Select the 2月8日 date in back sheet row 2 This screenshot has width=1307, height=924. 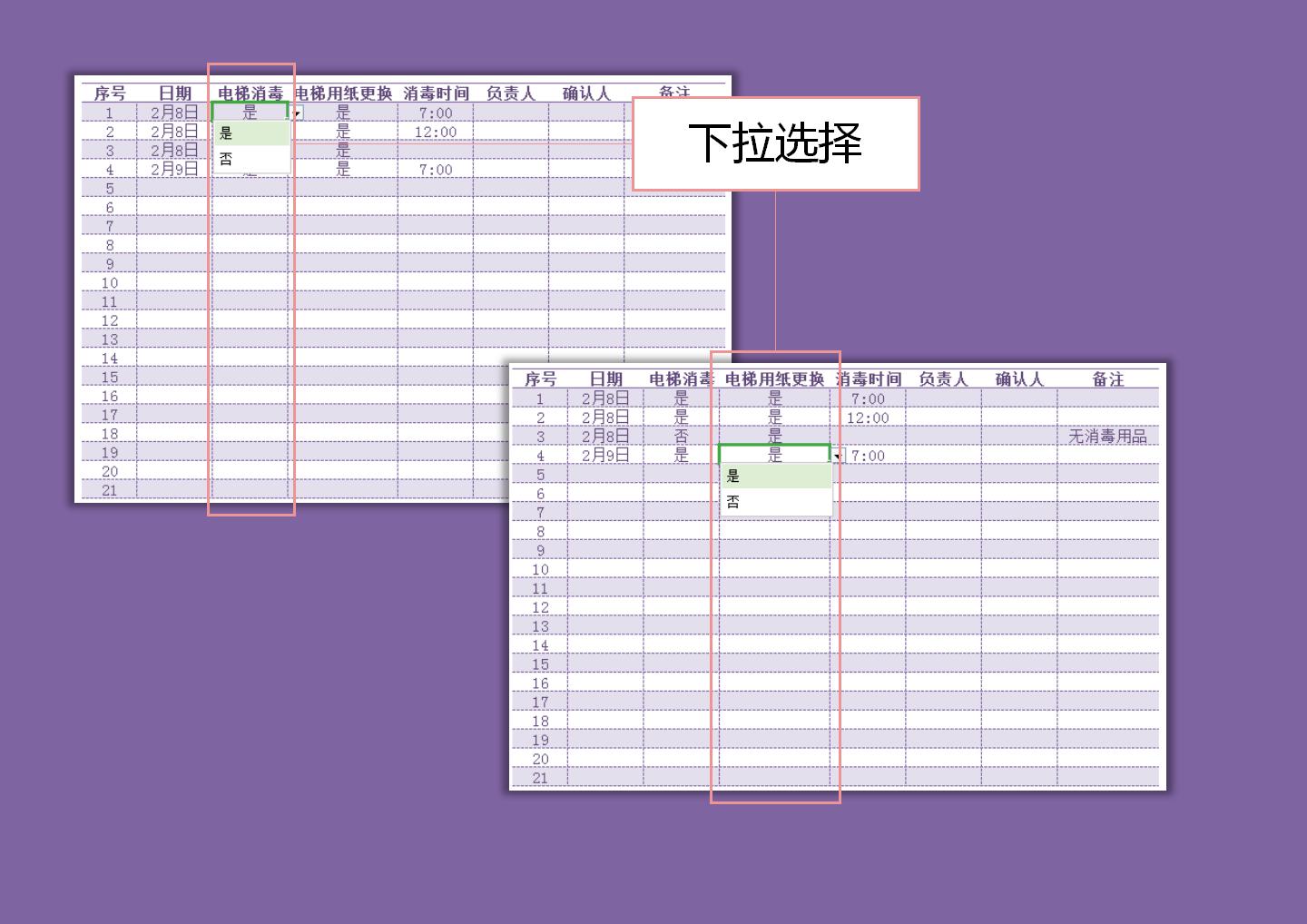[174, 132]
